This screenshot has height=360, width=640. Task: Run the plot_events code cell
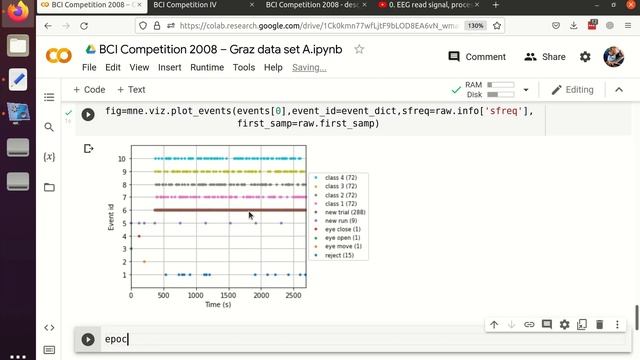tap(88, 114)
